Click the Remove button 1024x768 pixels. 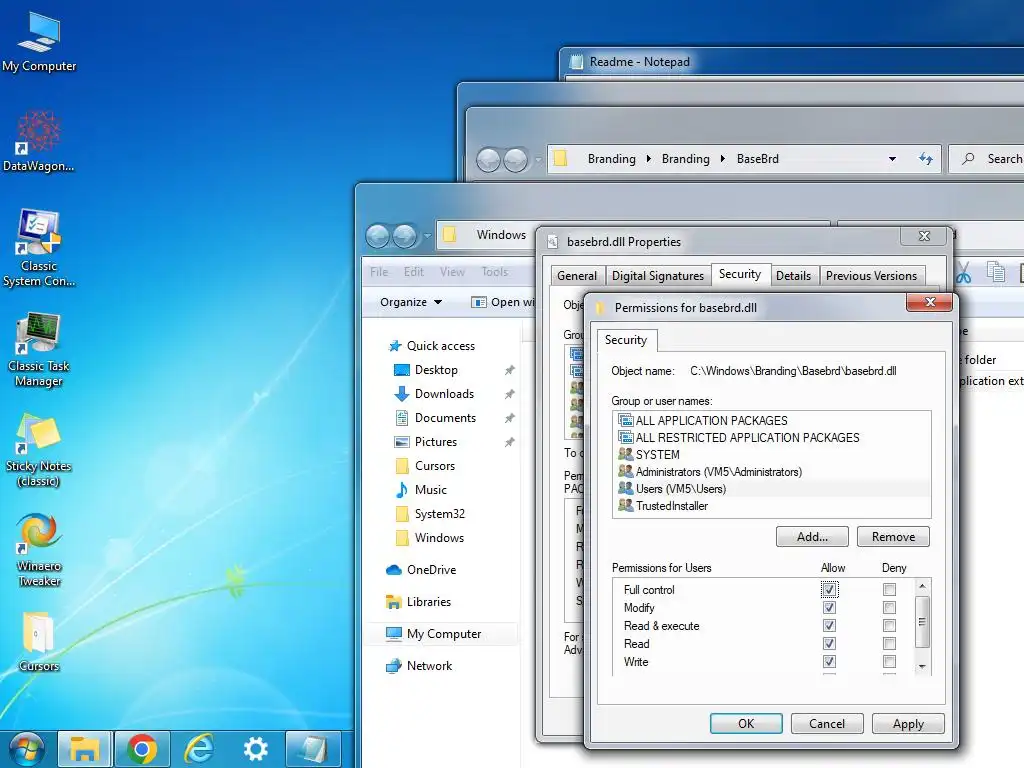(893, 537)
